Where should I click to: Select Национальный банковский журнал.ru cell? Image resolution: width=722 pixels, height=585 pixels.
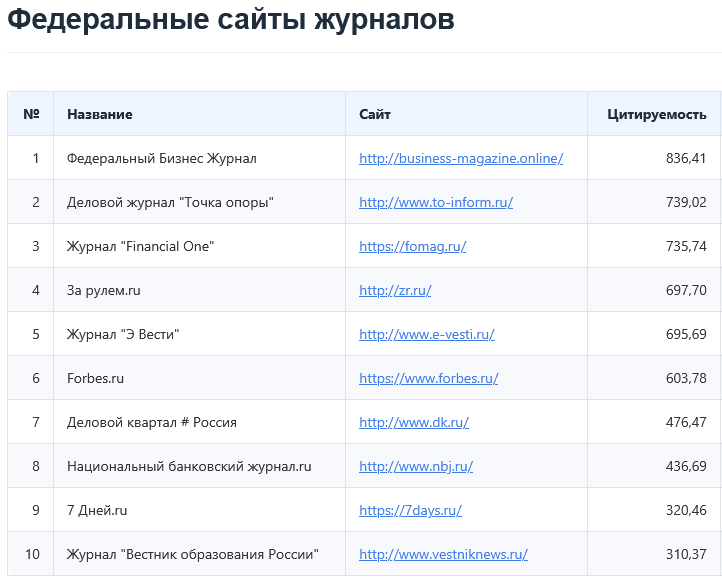click(199, 466)
